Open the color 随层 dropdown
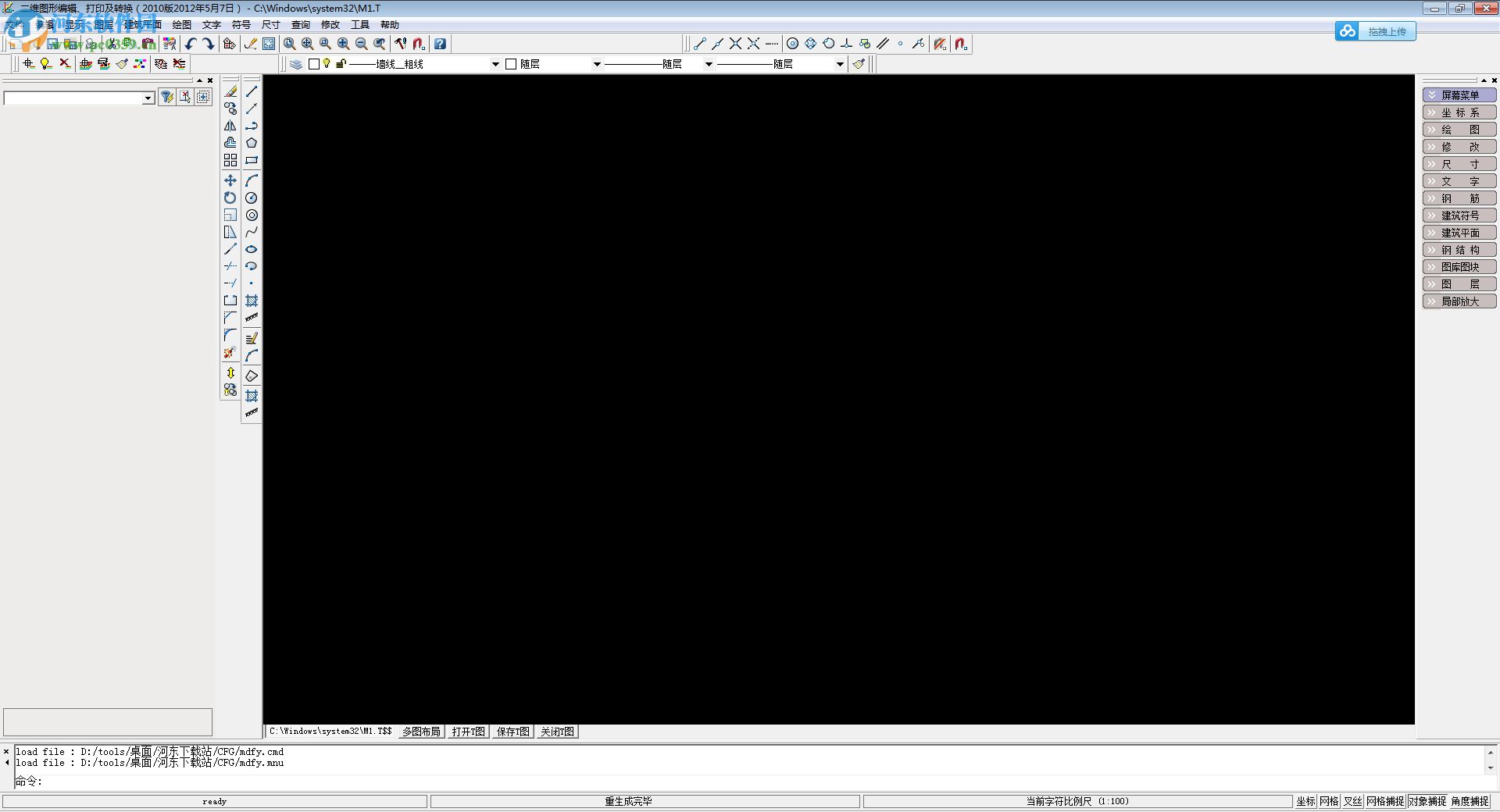The image size is (1500, 812). (x=597, y=64)
